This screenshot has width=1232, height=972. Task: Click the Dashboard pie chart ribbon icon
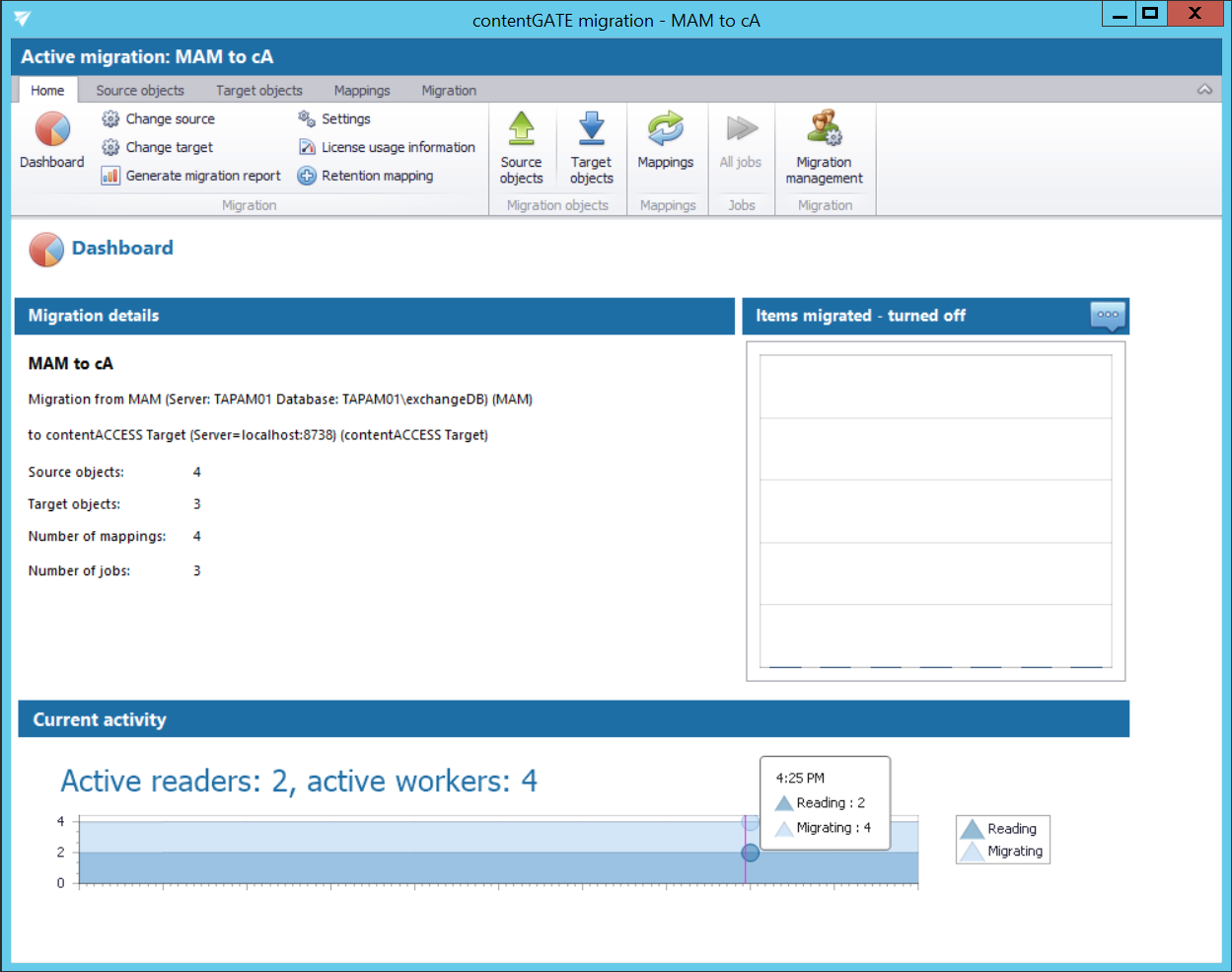click(x=52, y=130)
